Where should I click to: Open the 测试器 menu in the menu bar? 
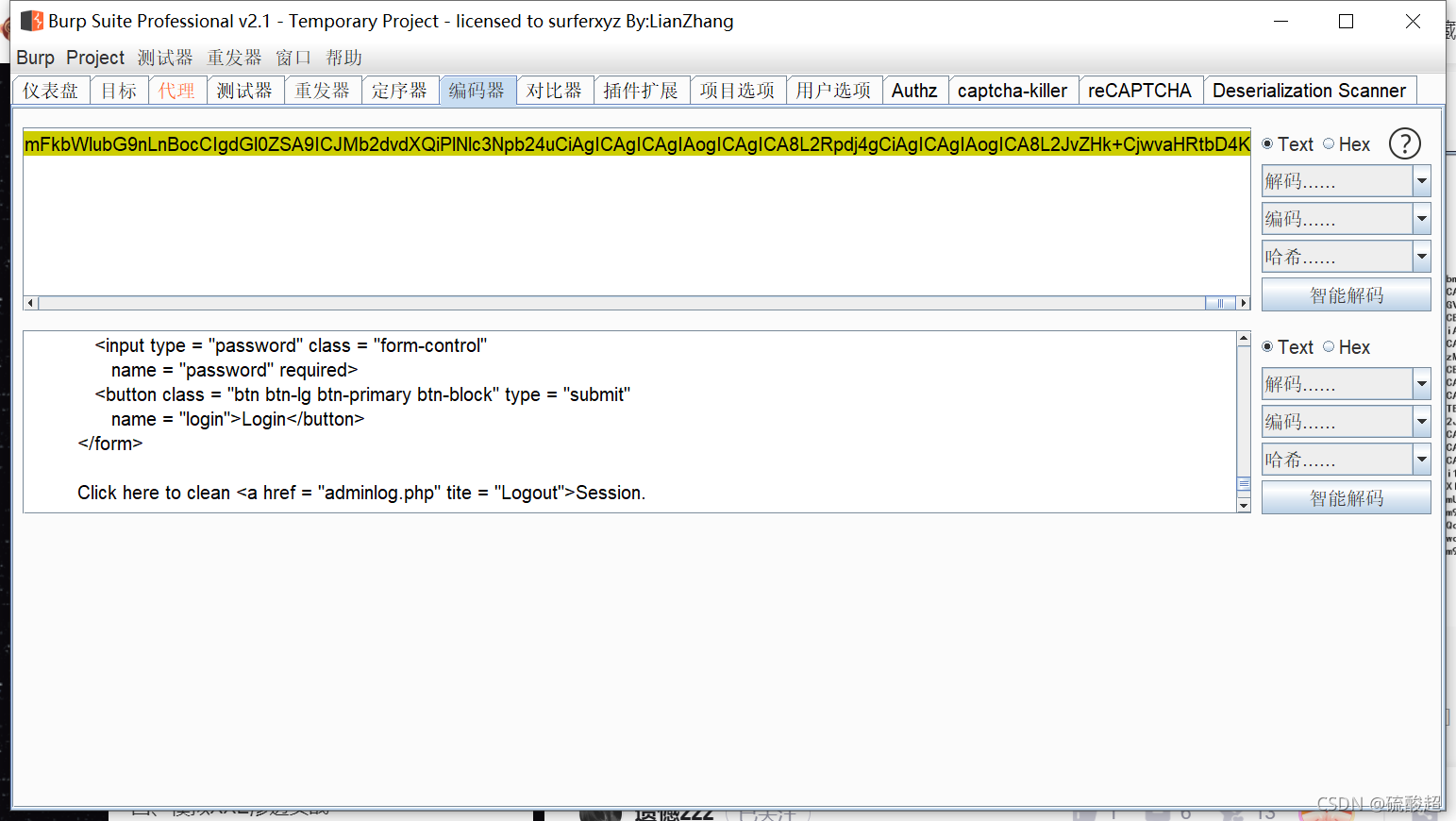(x=165, y=58)
